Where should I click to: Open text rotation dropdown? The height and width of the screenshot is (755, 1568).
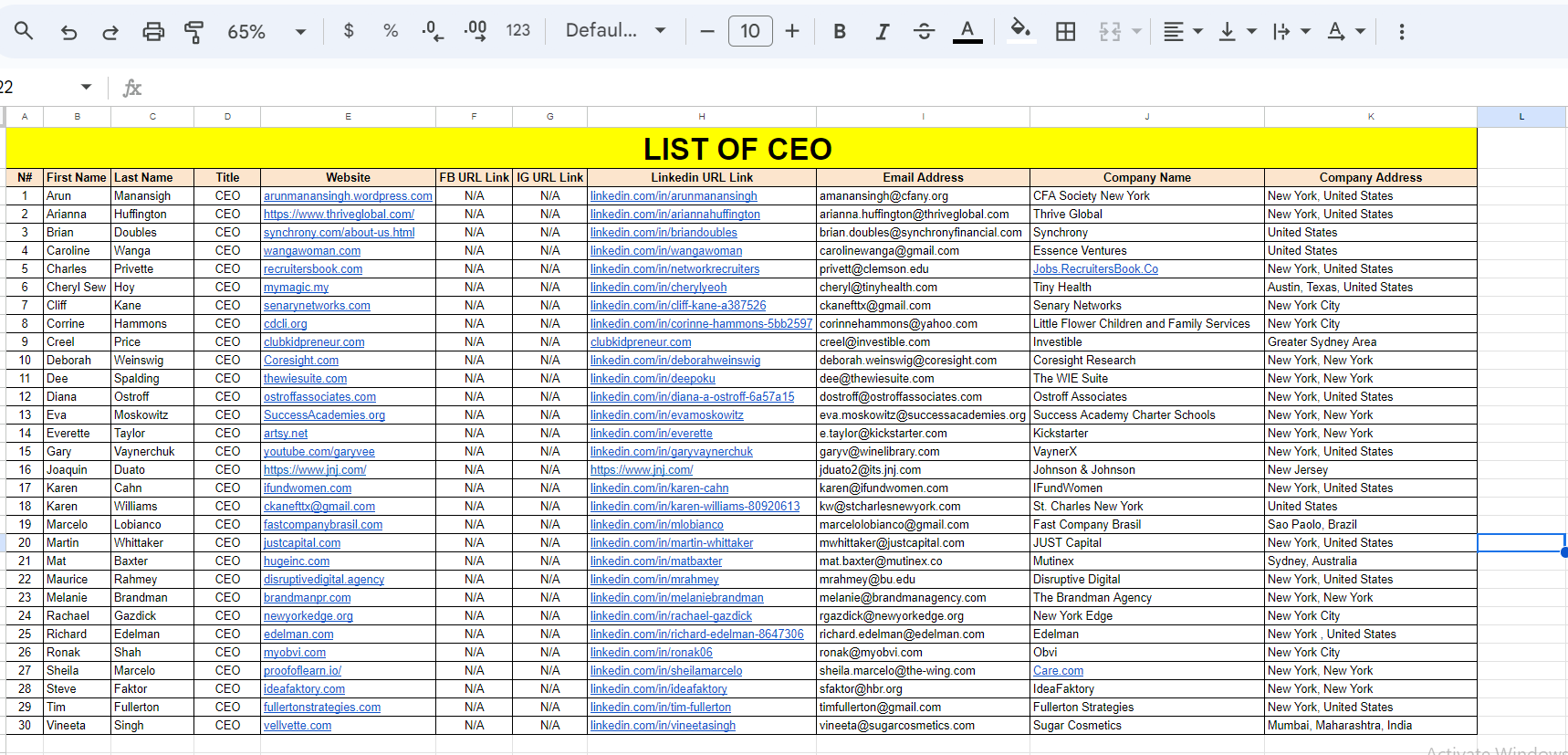(x=1346, y=31)
